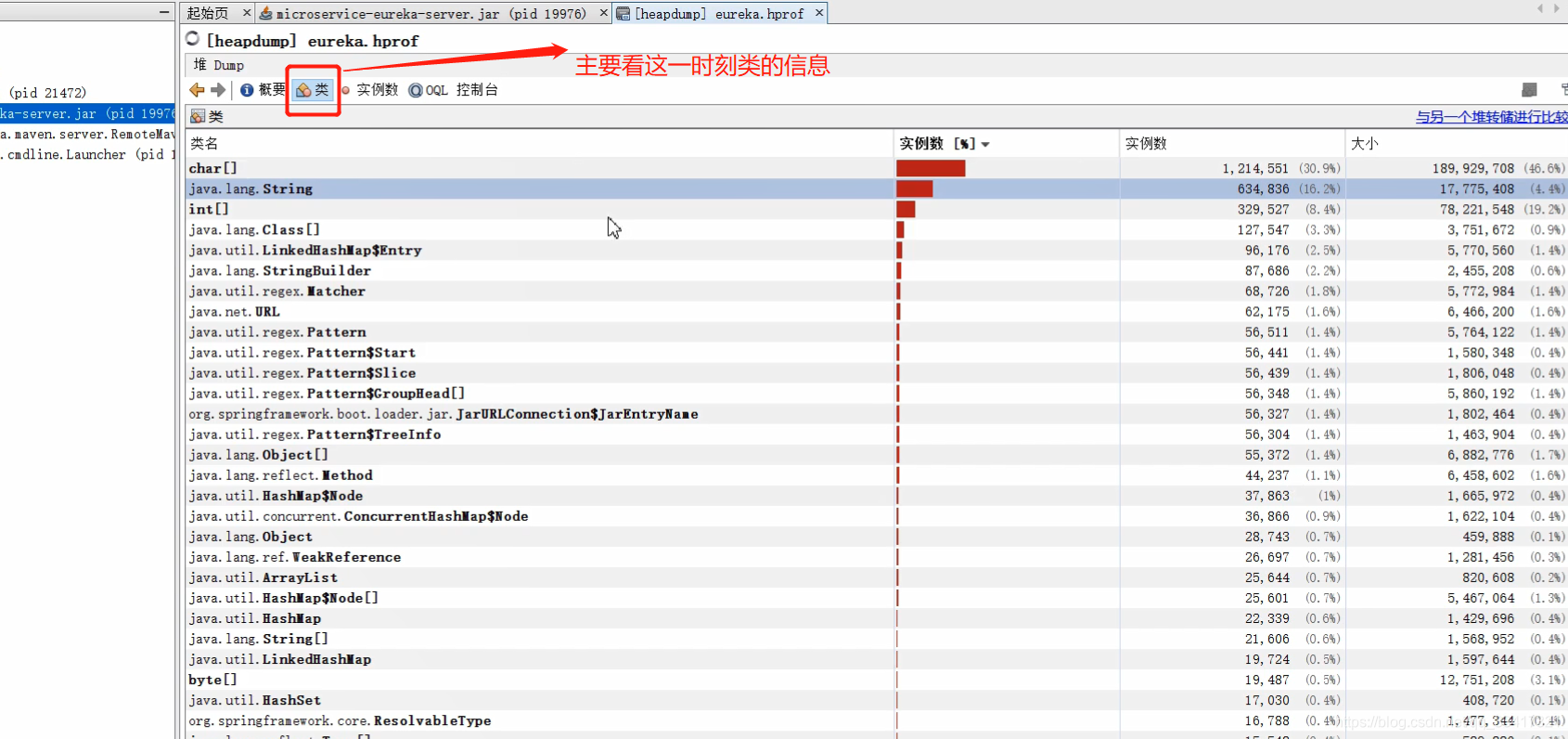
Task: Select the char[] class row
Action: [877, 168]
